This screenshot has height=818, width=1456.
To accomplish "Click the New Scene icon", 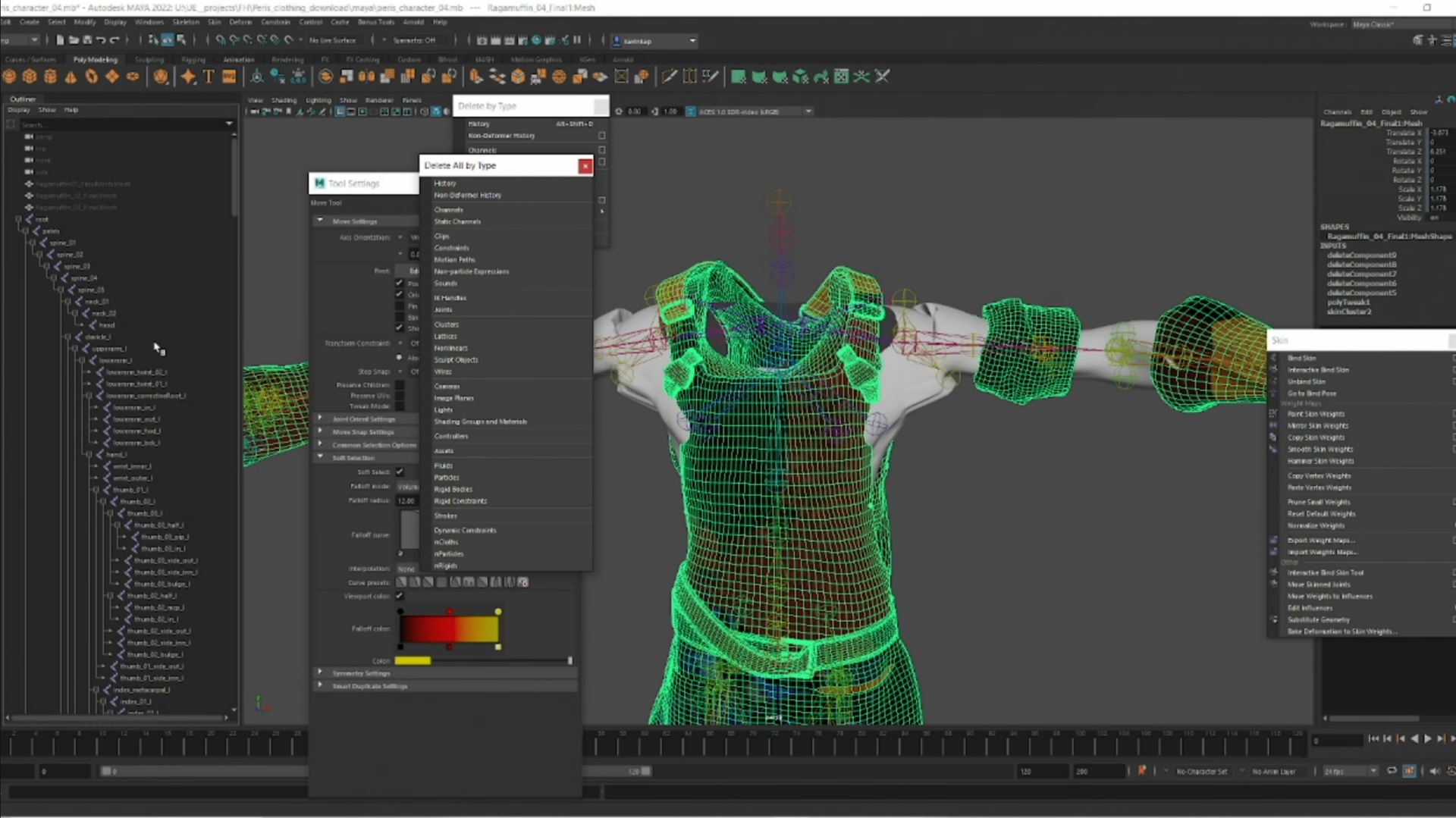I will click(x=60, y=40).
